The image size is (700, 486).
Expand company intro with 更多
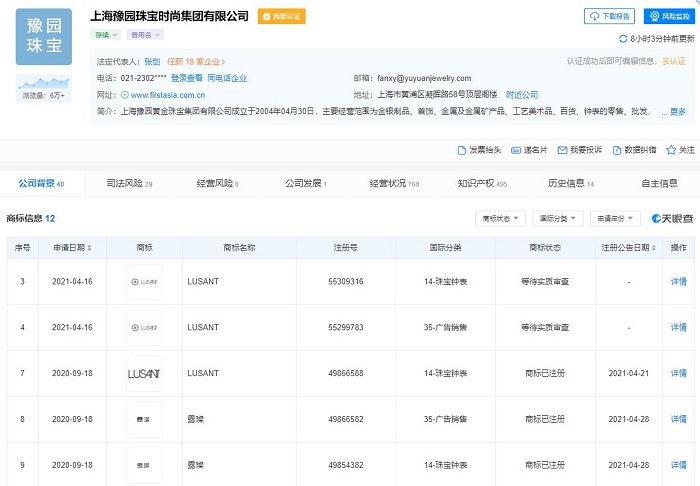click(677, 112)
